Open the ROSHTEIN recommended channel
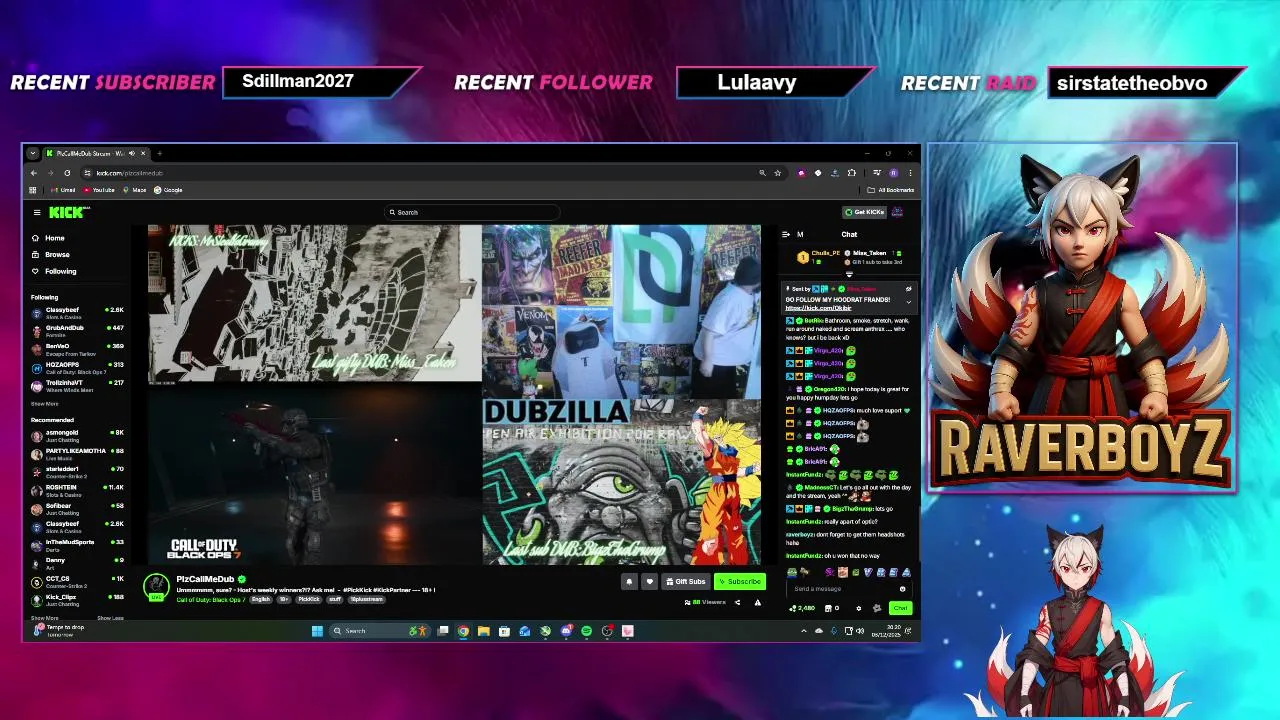This screenshot has width=1280, height=720. click(x=77, y=490)
